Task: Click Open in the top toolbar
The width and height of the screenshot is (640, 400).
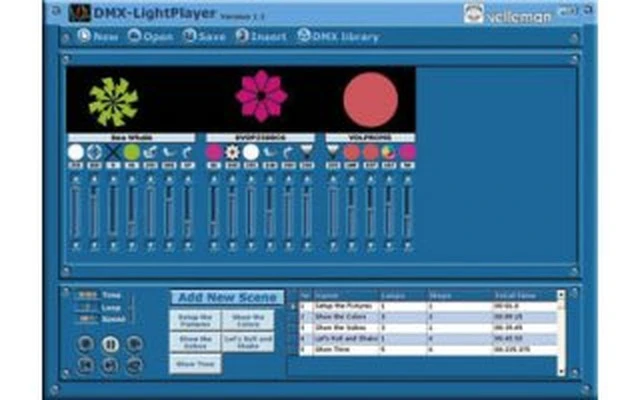Action: (150, 37)
